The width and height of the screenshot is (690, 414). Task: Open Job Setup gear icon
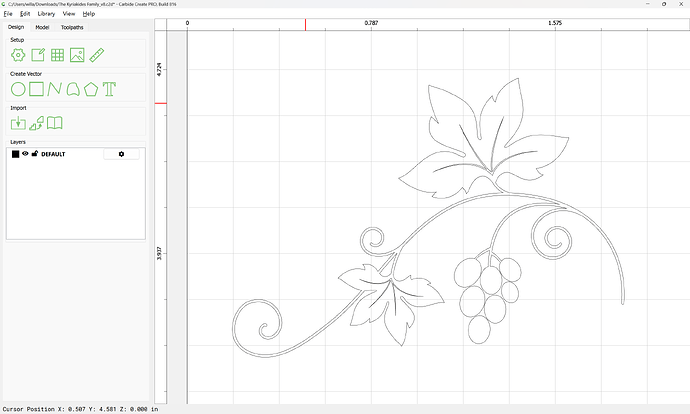click(x=18, y=55)
